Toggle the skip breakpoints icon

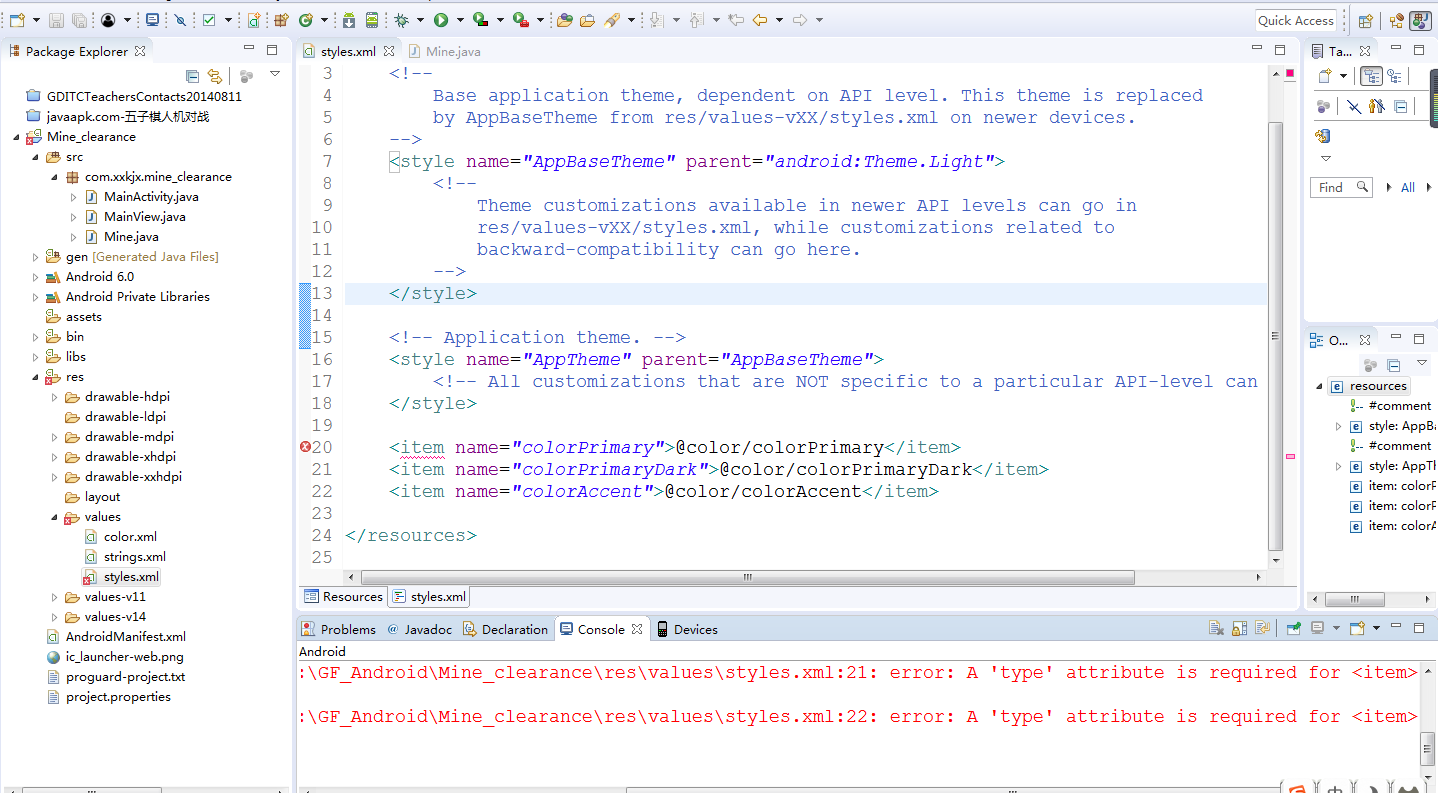(180, 20)
